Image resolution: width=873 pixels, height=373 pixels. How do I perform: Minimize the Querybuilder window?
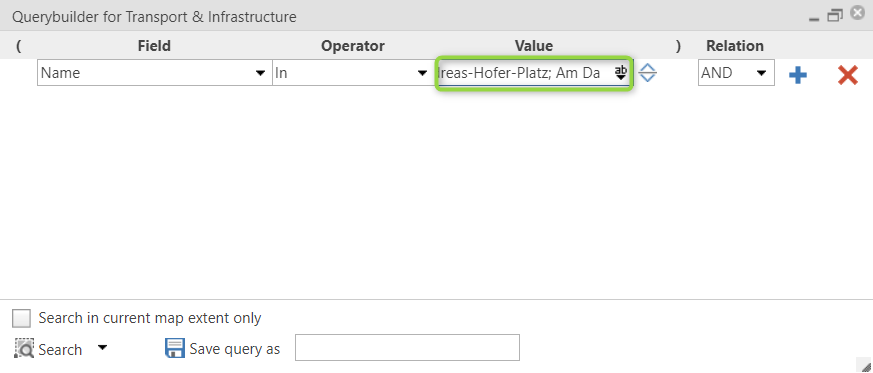click(815, 18)
